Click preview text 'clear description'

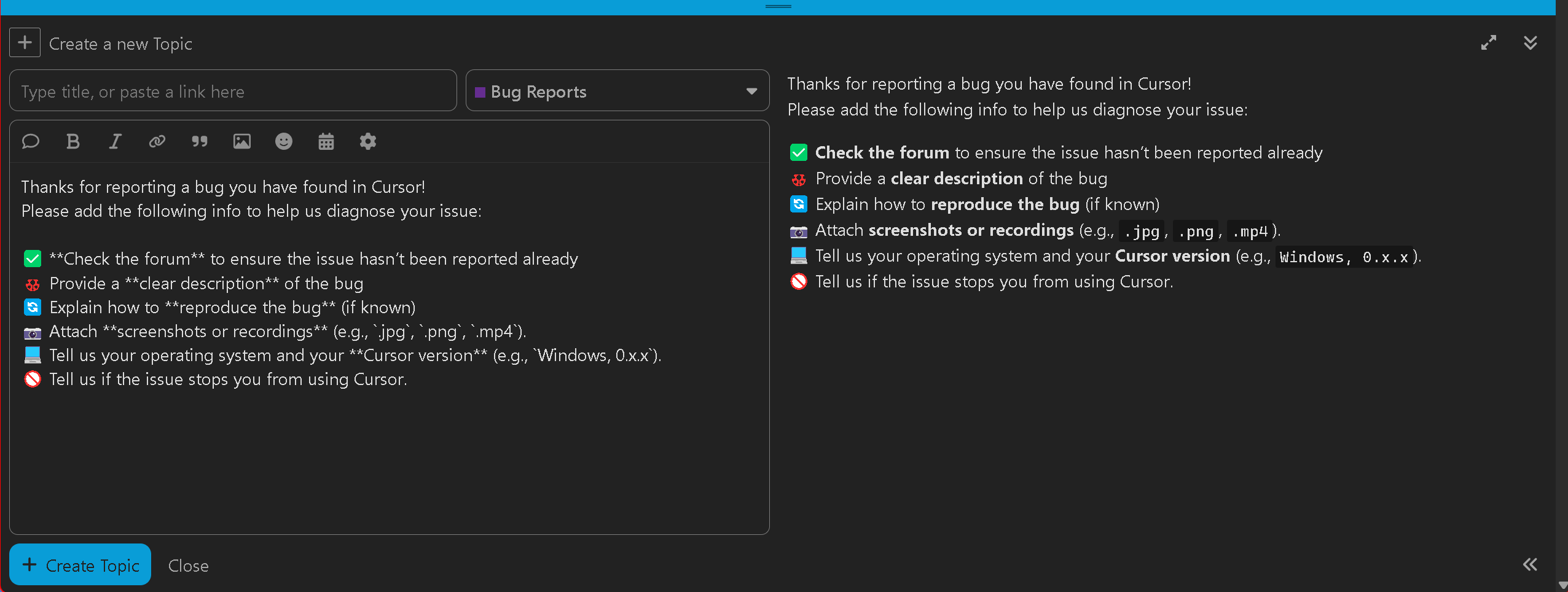click(x=957, y=178)
